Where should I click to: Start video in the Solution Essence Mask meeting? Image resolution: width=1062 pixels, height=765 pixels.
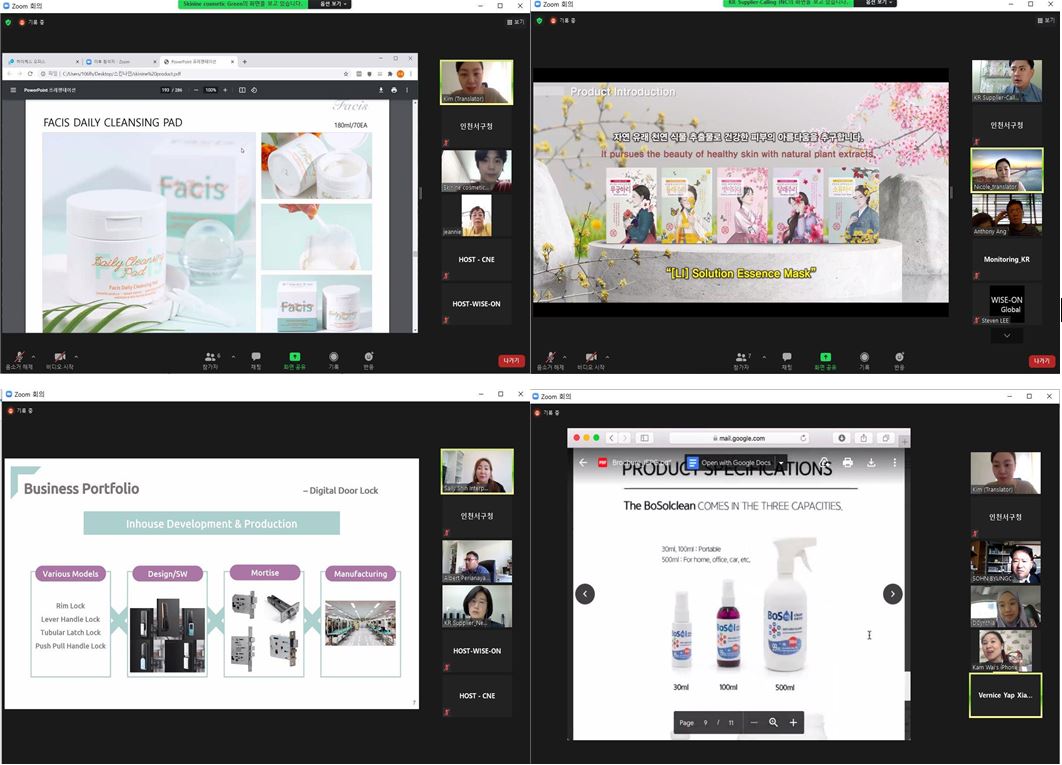(590, 359)
